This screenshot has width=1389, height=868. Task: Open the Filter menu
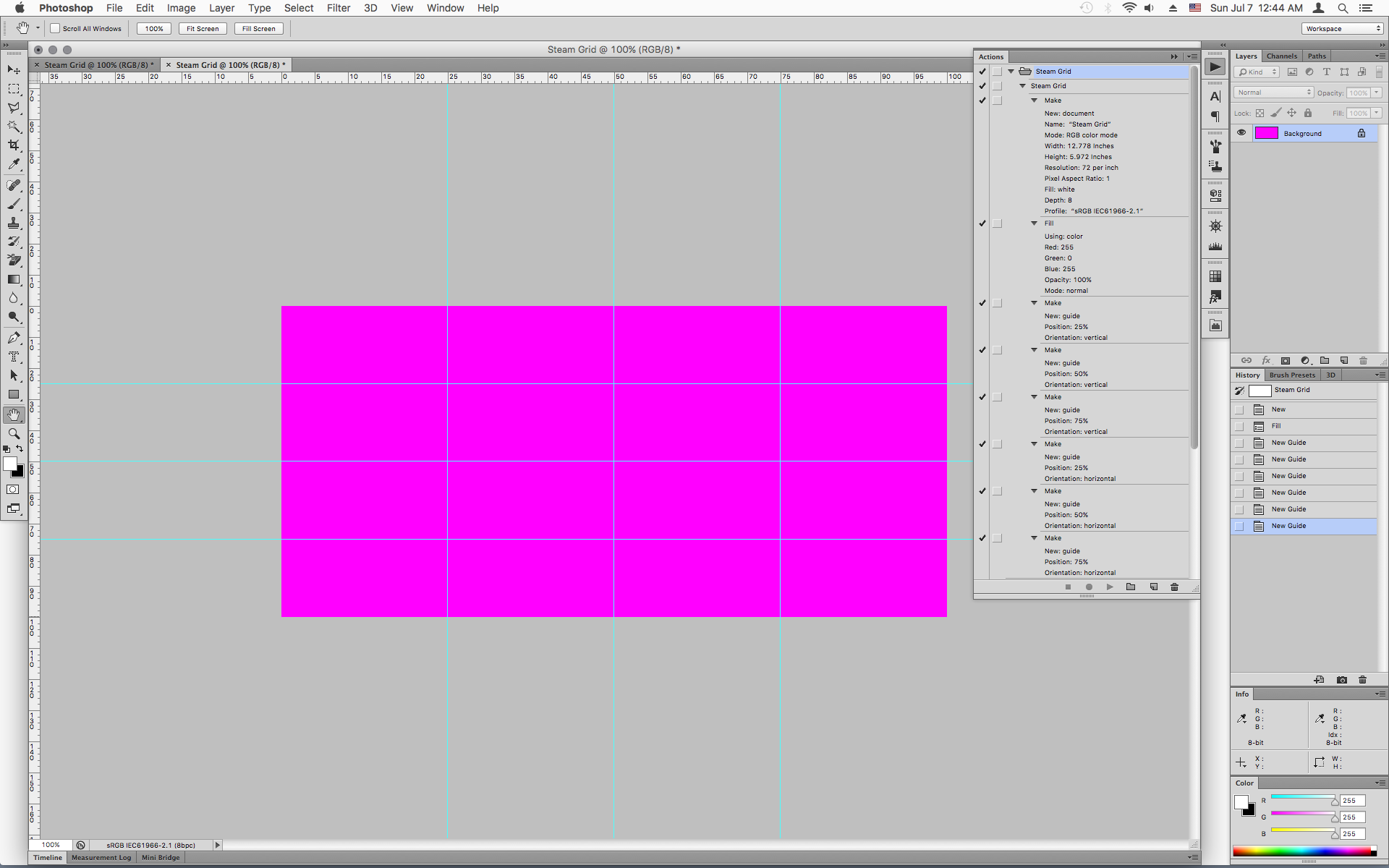pos(338,8)
